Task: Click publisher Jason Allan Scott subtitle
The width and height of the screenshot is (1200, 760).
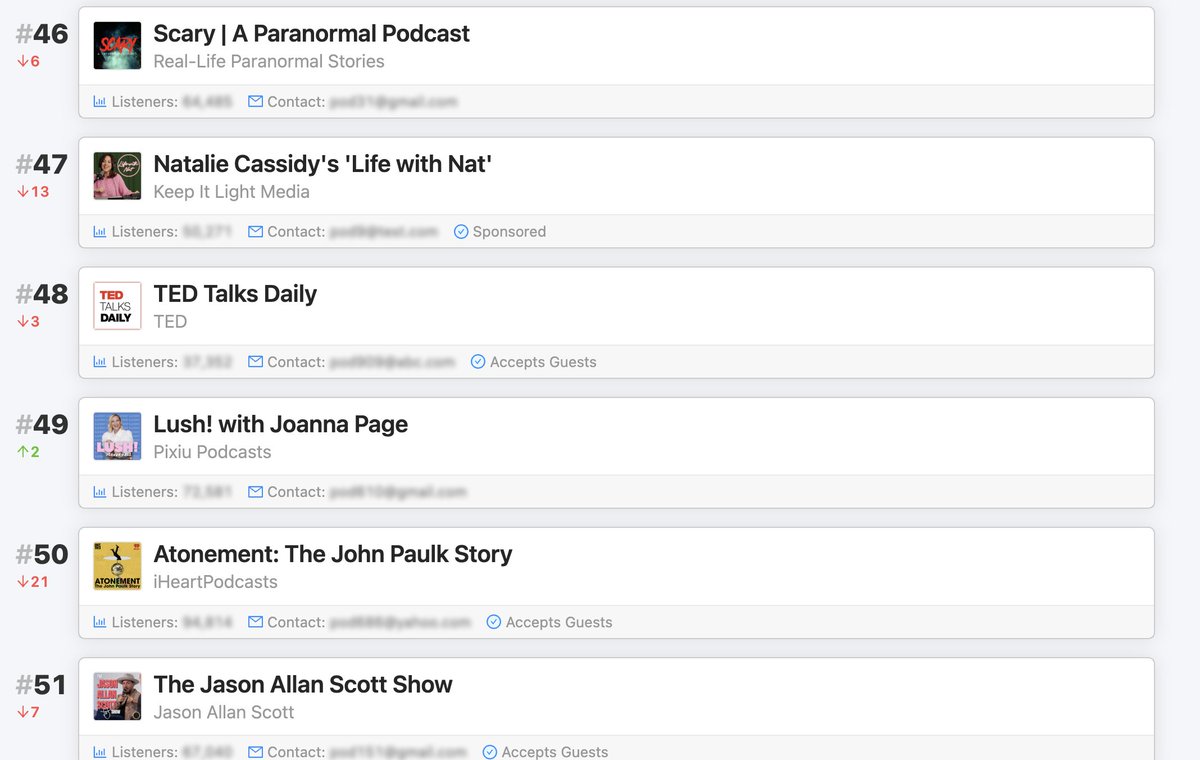Action: click(224, 713)
